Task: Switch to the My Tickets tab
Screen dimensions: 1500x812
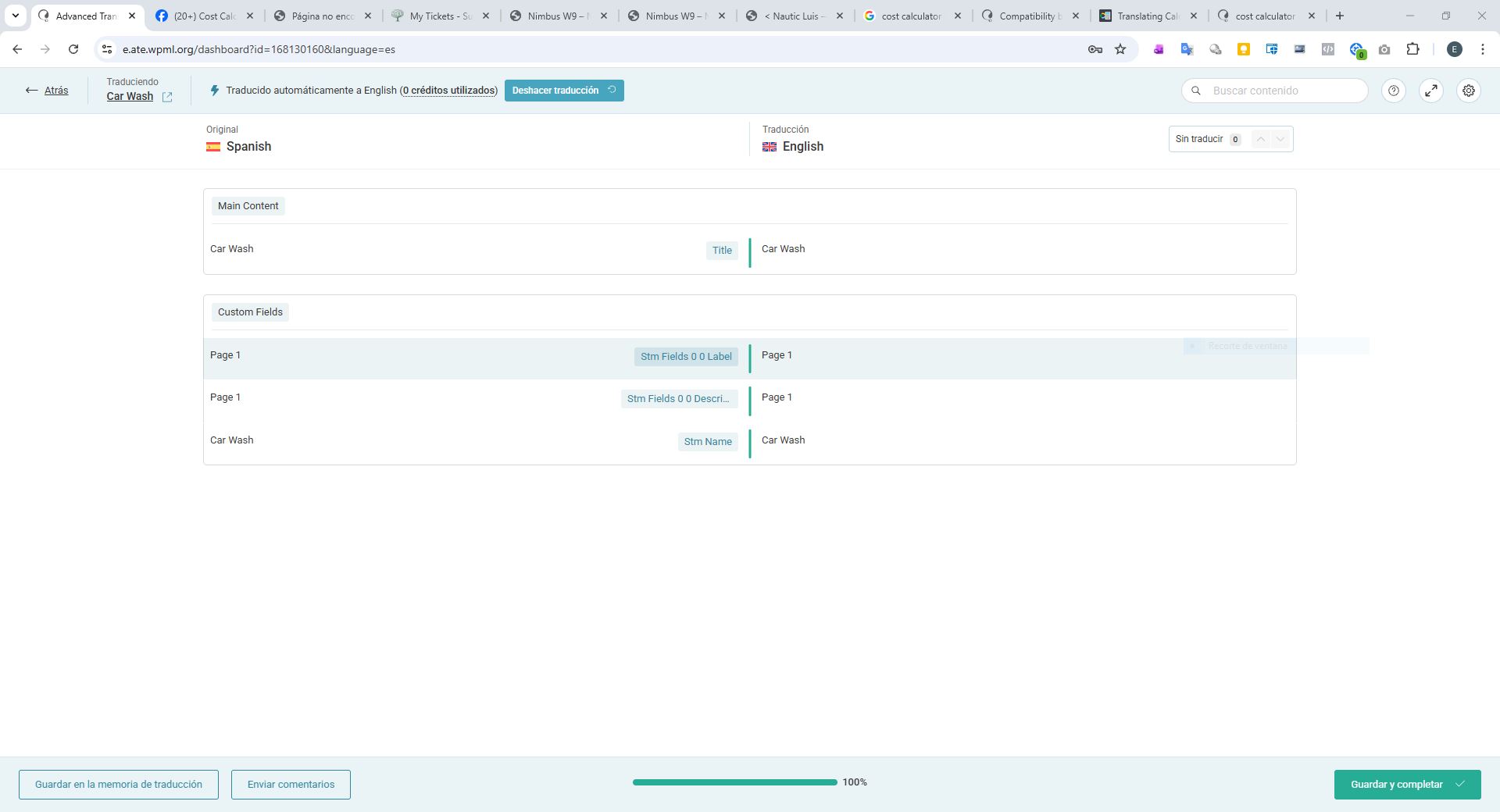Action: 440,16
